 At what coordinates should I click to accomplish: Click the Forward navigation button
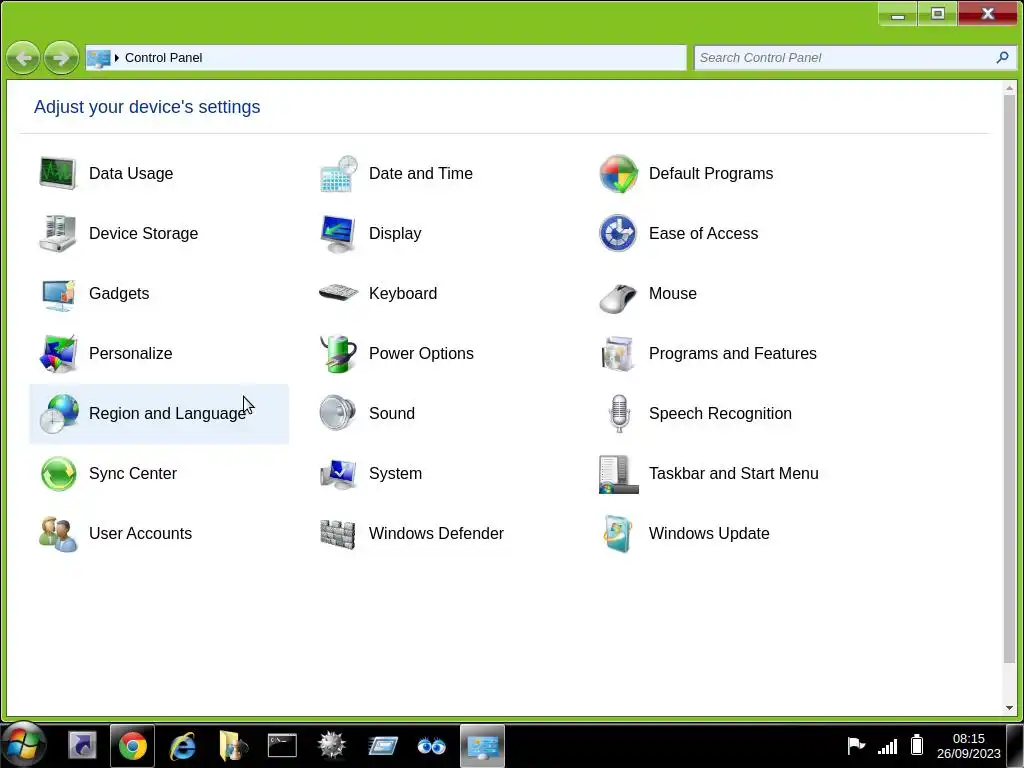(x=61, y=58)
